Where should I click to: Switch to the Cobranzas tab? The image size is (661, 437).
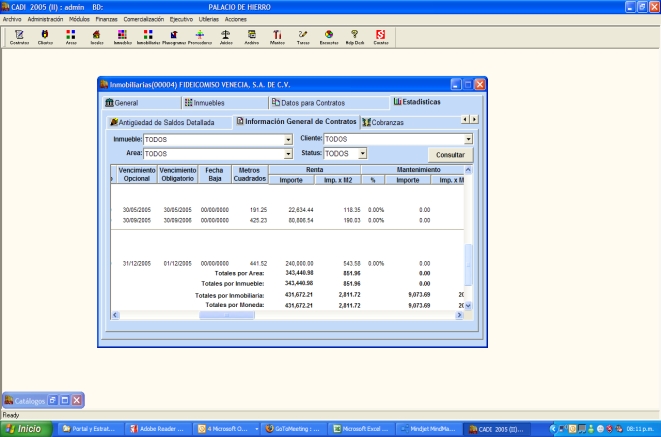tap(388, 123)
